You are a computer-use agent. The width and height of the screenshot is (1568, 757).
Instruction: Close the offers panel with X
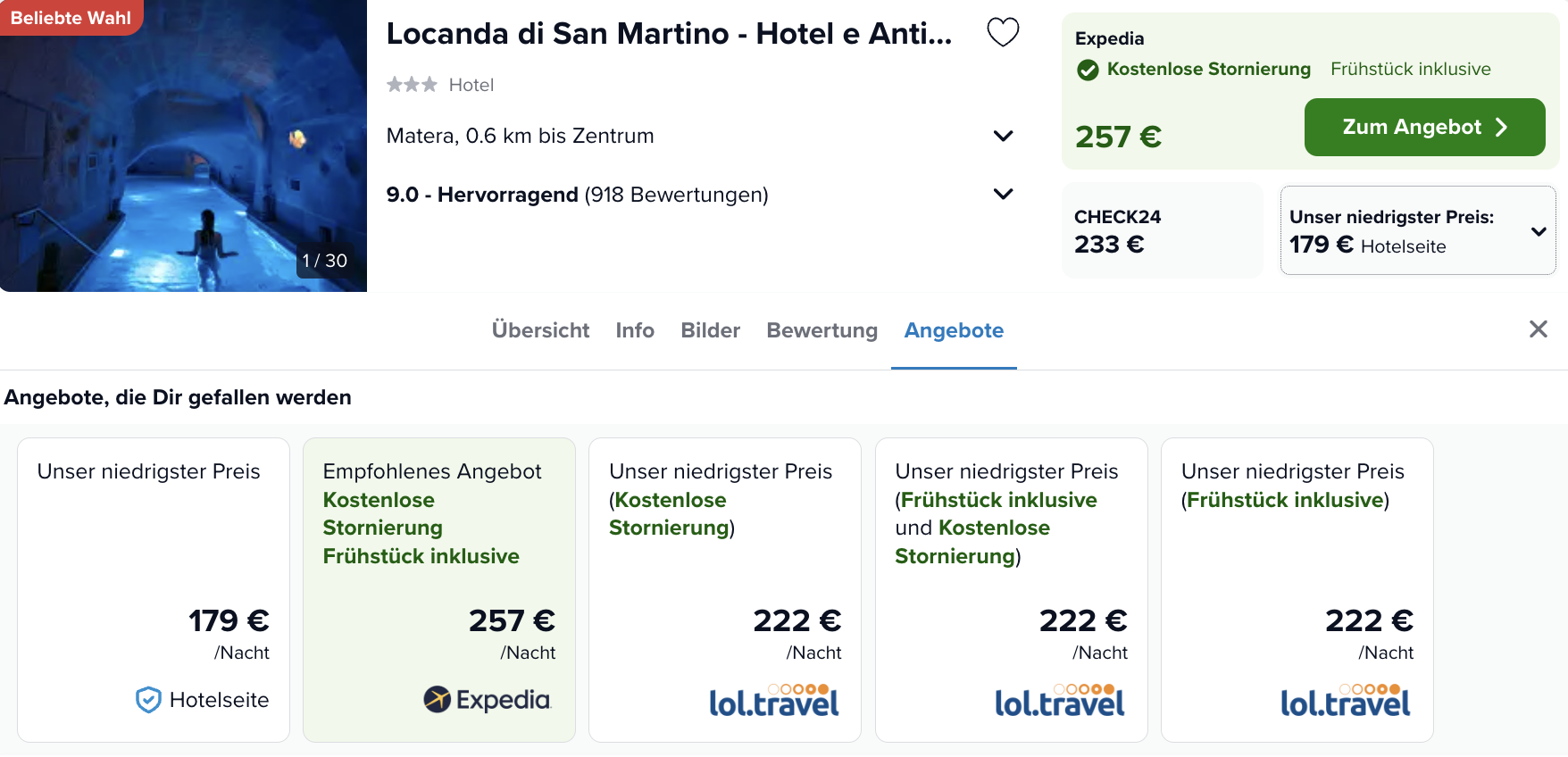1538,329
